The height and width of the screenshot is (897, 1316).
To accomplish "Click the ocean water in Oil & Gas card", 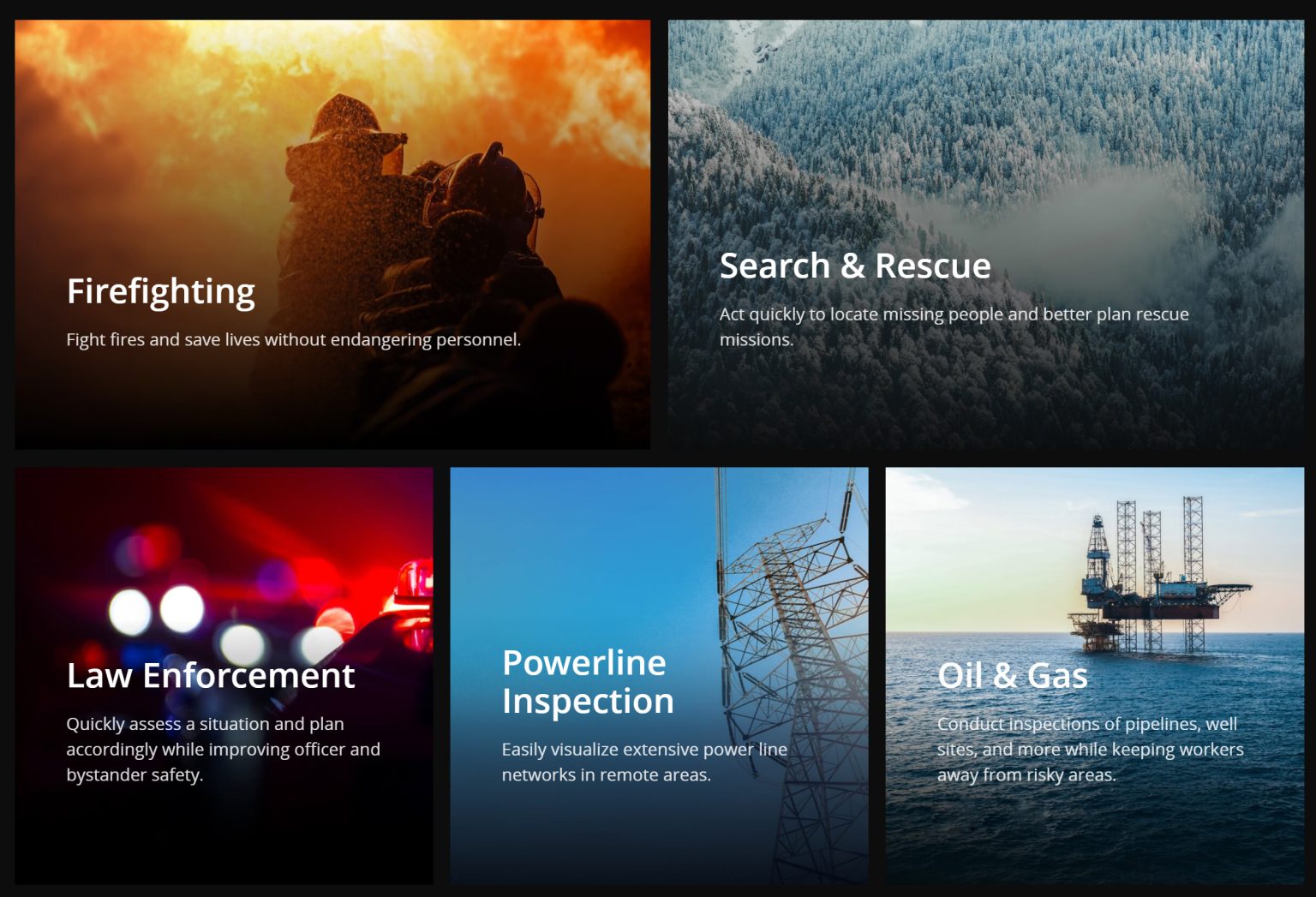I will coord(1095,822).
